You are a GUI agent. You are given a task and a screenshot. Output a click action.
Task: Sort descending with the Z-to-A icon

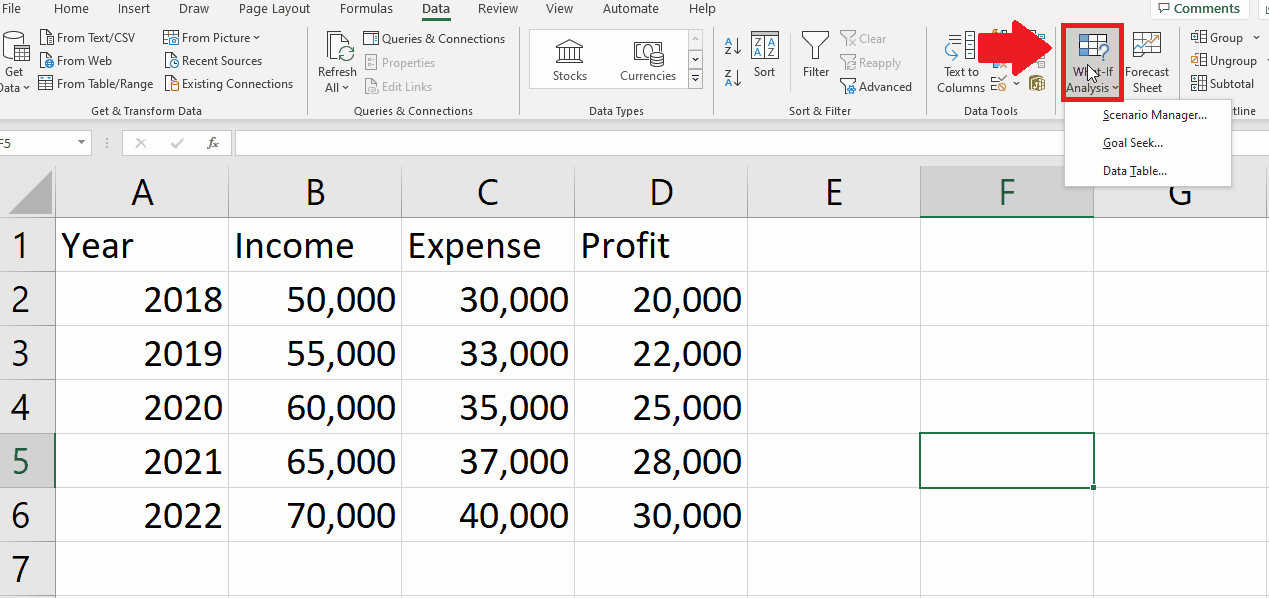(x=733, y=77)
